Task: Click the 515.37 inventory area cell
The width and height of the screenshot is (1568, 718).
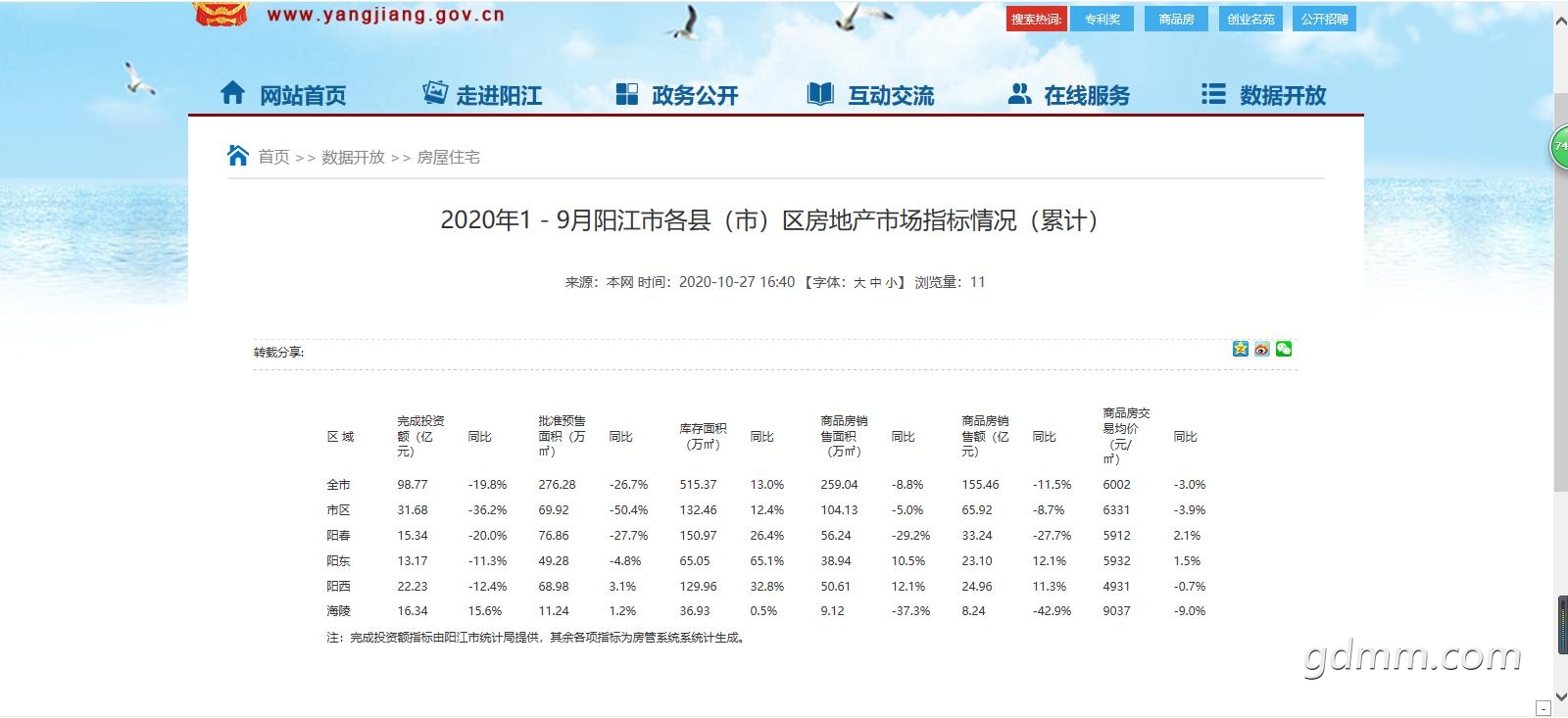Action: click(x=698, y=485)
